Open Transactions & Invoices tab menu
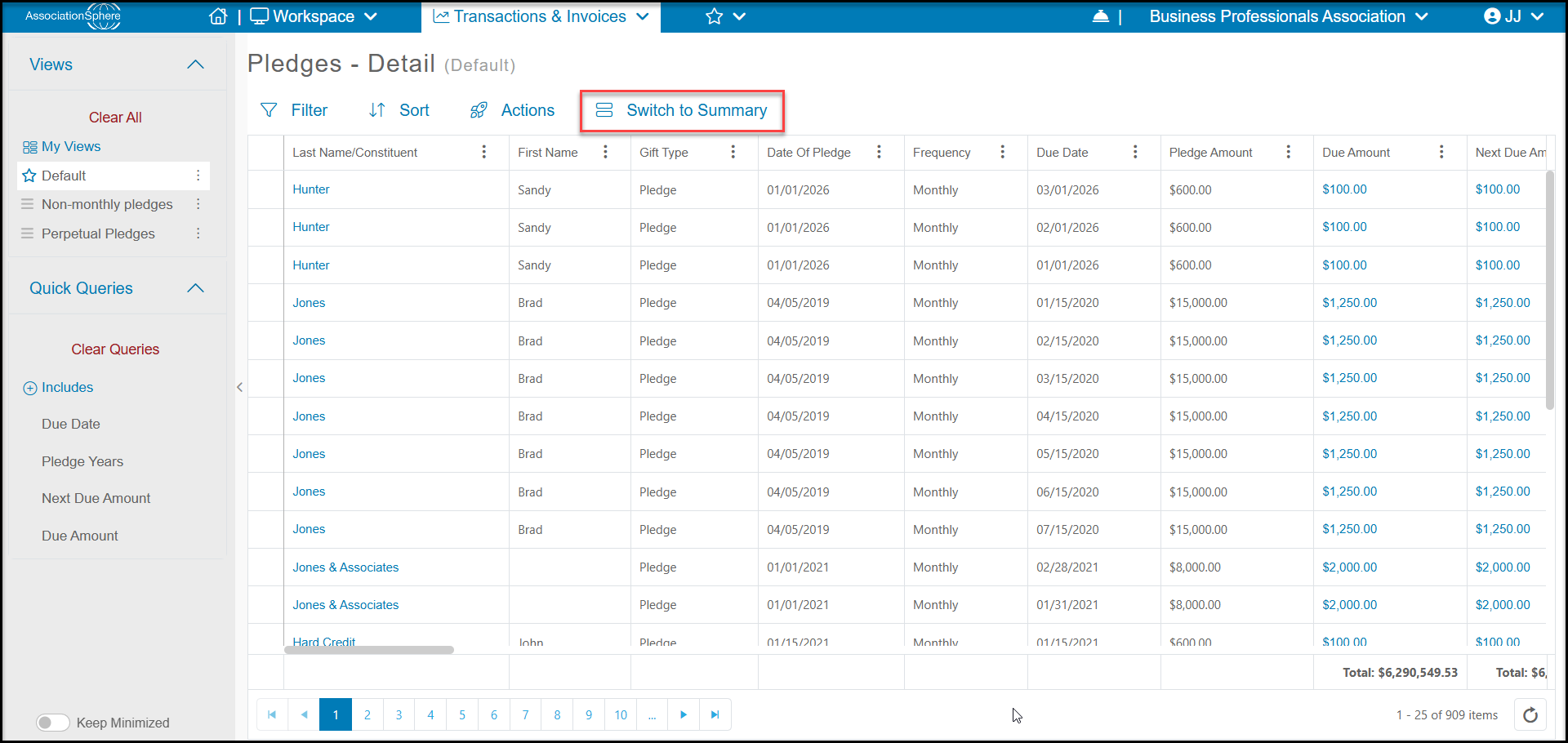The image size is (1568, 743). tap(541, 16)
